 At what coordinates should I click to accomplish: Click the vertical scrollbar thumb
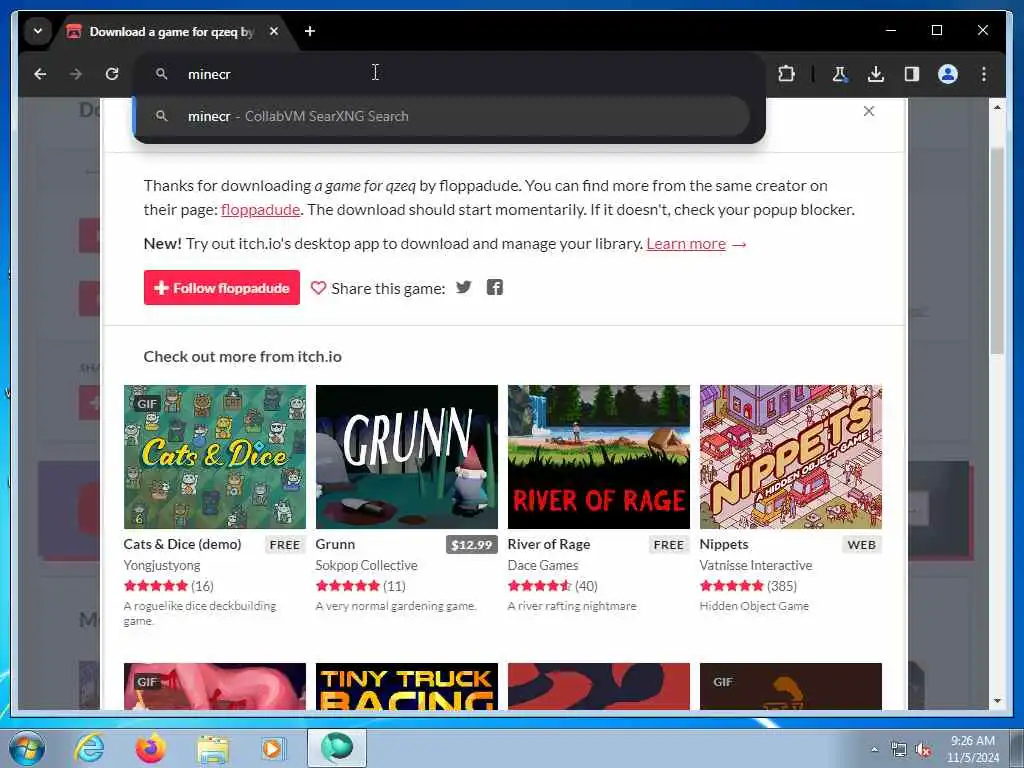coord(997,251)
